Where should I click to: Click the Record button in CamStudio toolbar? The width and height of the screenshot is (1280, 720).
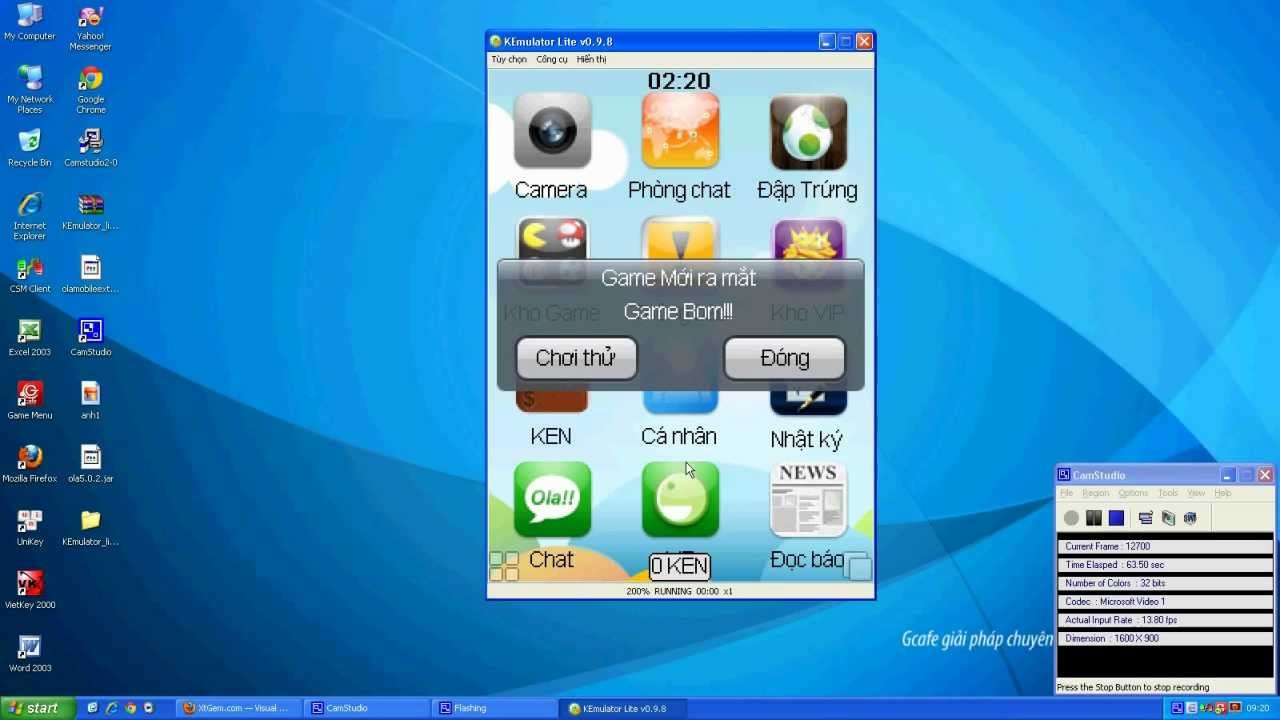tap(1071, 518)
